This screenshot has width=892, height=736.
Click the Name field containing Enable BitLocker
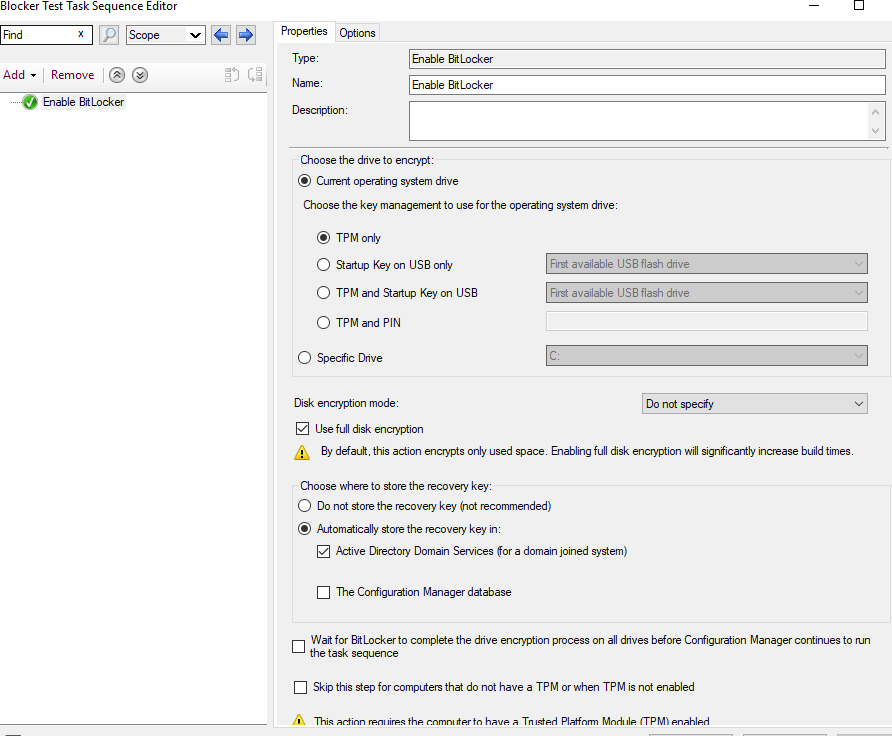pos(647,85)
